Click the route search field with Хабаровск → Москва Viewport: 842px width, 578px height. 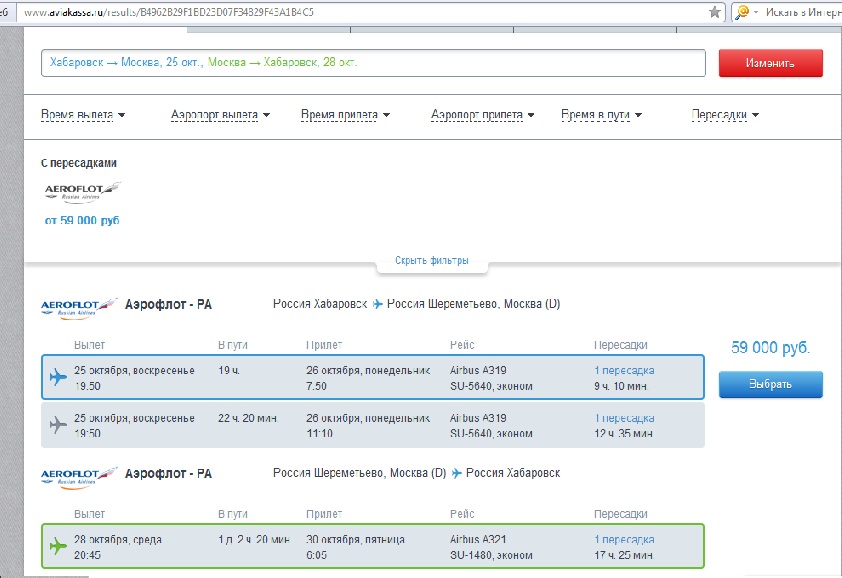(373, 63)
